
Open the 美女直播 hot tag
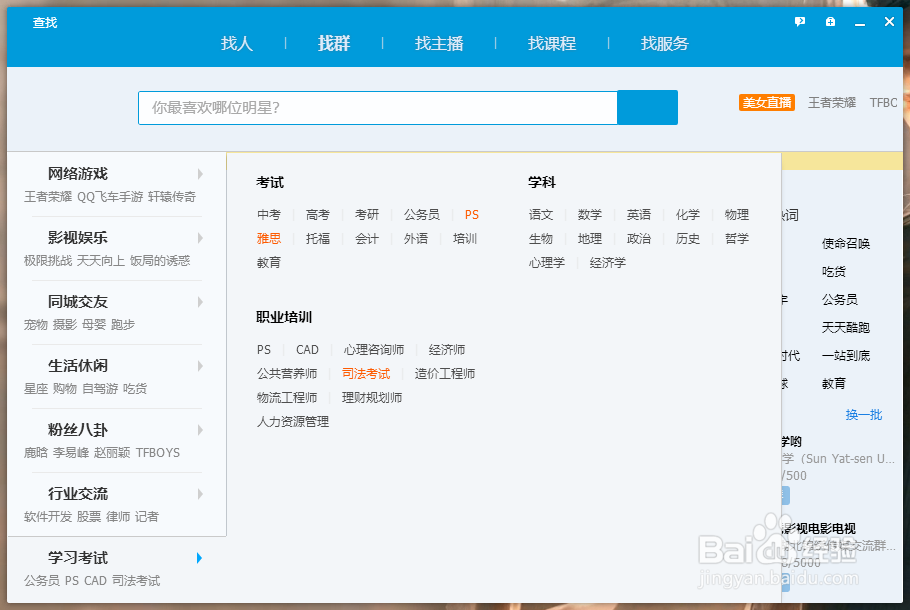pos(767,103)
